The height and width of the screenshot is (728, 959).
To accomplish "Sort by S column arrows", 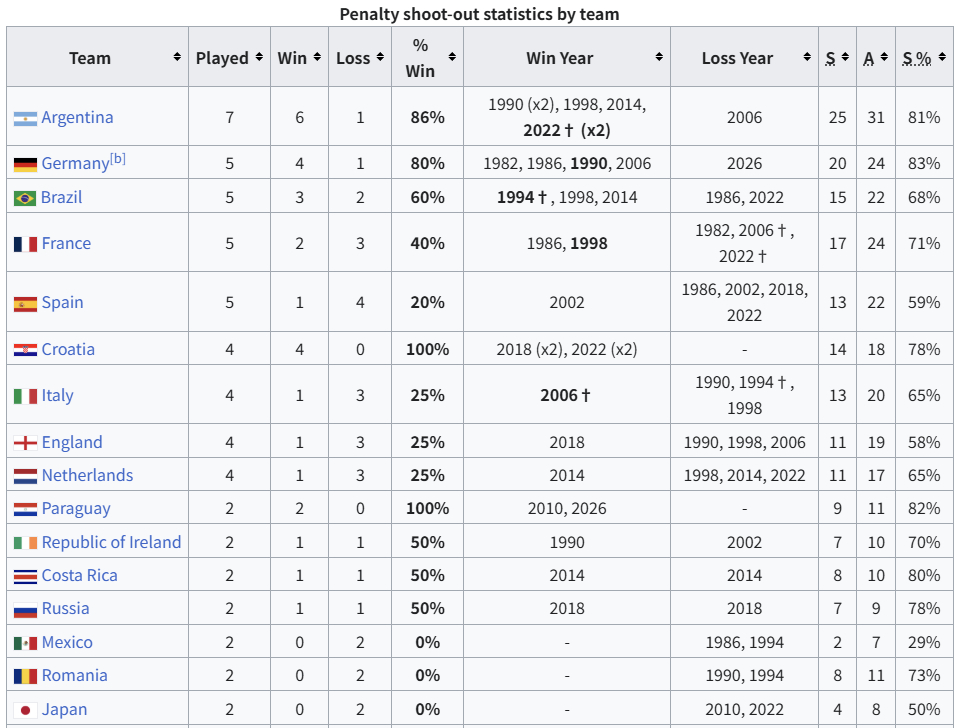I will click(845, 57).
